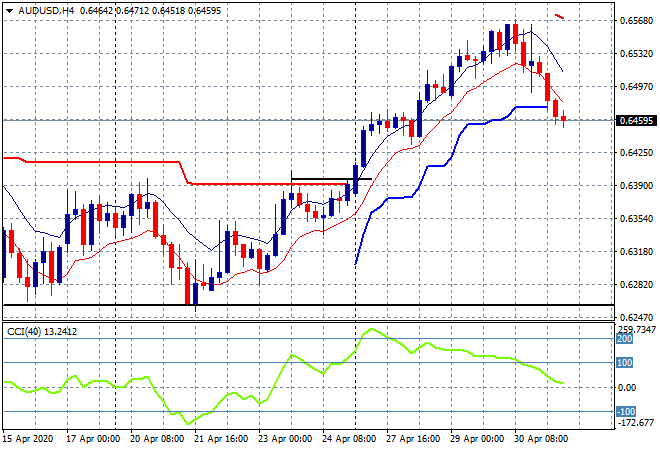Click the last red candle at the current price
Image resolution: width=660 pixels, height=450 pixels.
coord(564,119)
